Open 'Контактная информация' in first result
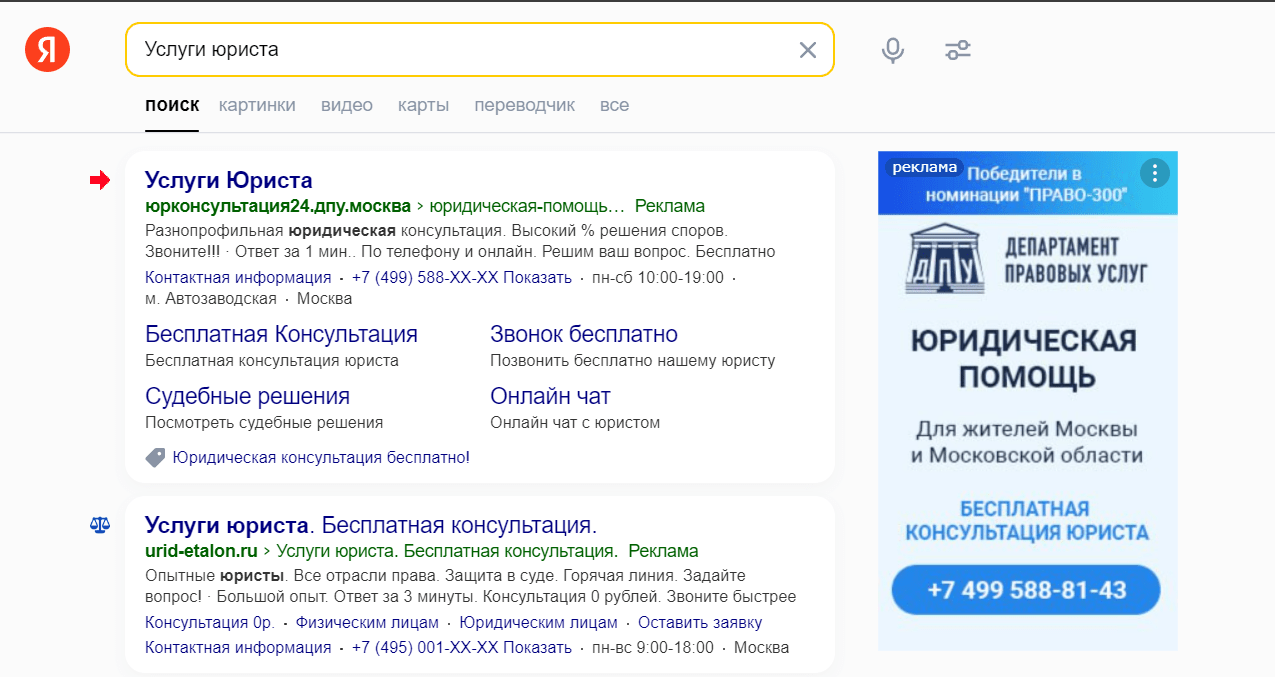The image size is (1275, 677). 238,277
